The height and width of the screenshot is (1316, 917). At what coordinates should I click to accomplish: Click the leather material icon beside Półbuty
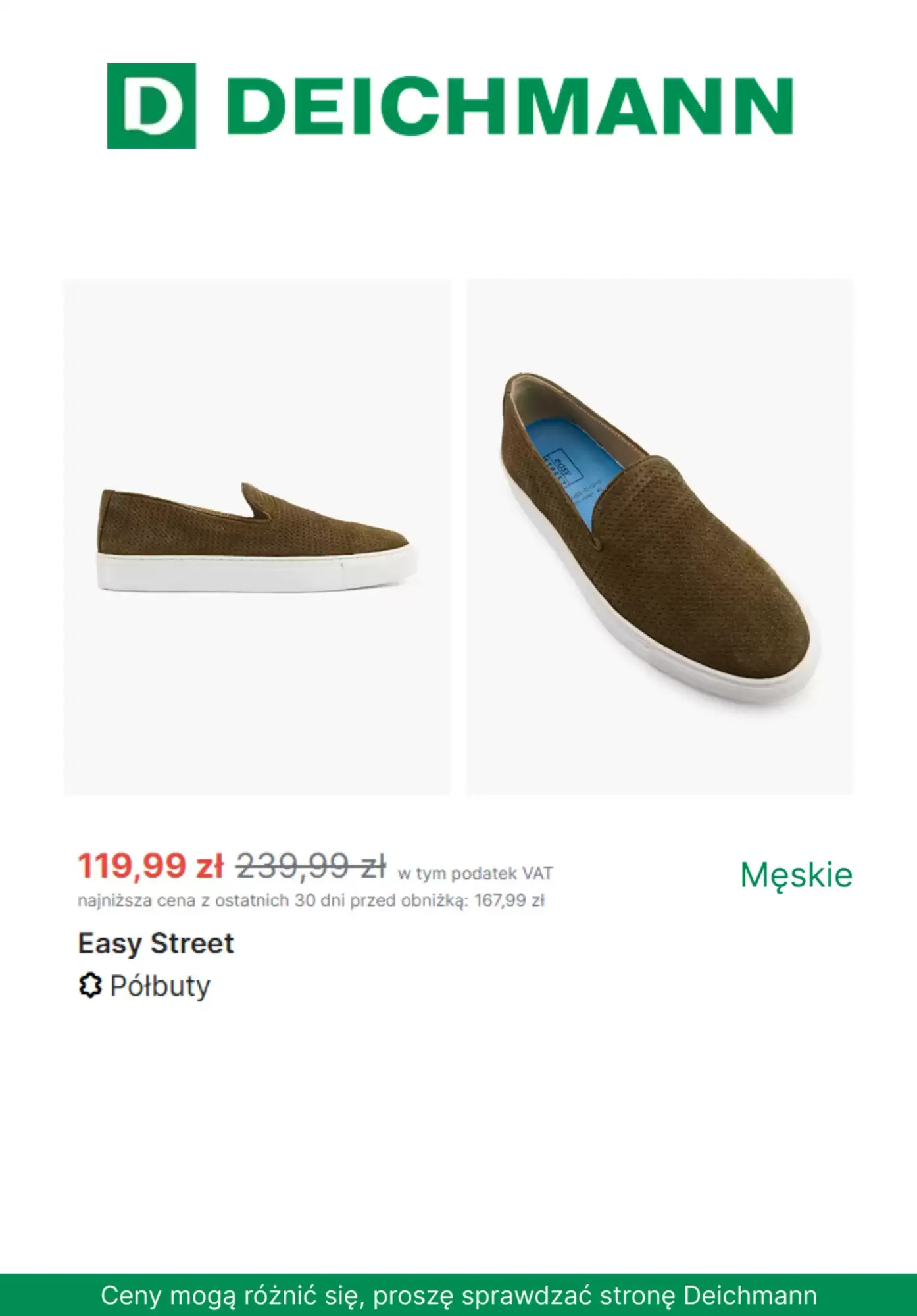90,986
